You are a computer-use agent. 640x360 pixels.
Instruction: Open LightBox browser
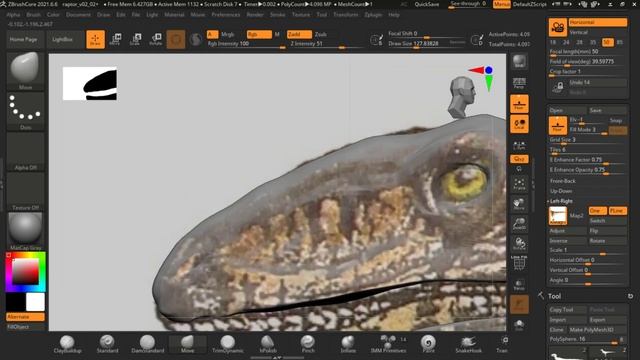62,39
